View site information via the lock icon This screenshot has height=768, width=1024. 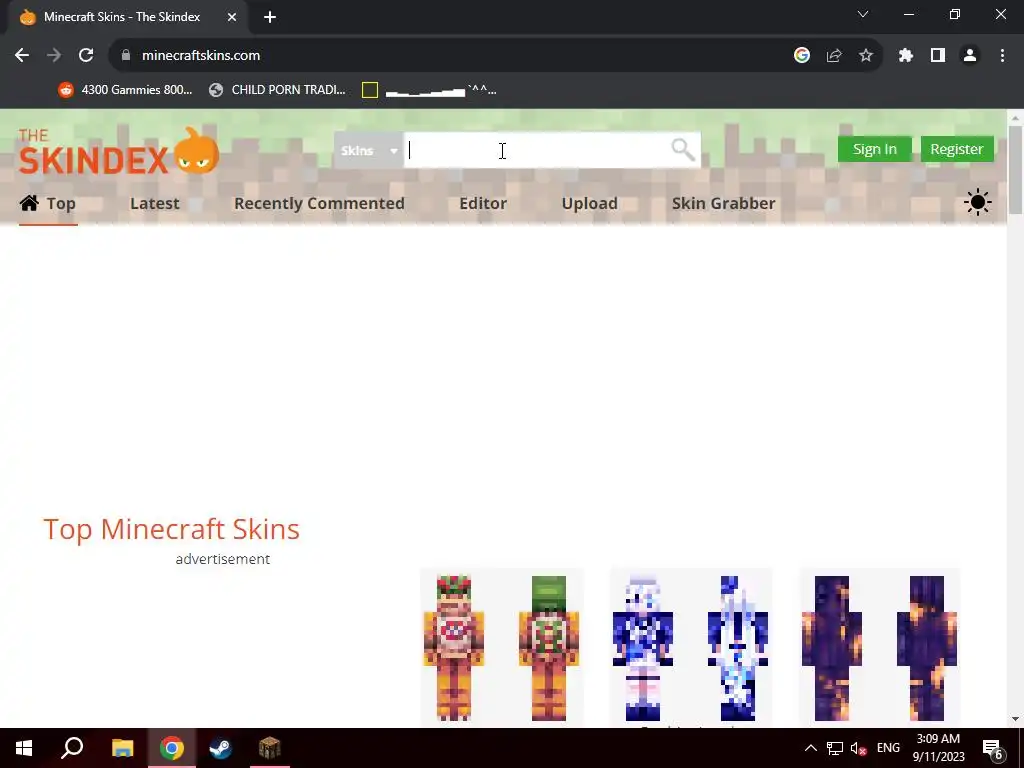click(x=126, y=56)
